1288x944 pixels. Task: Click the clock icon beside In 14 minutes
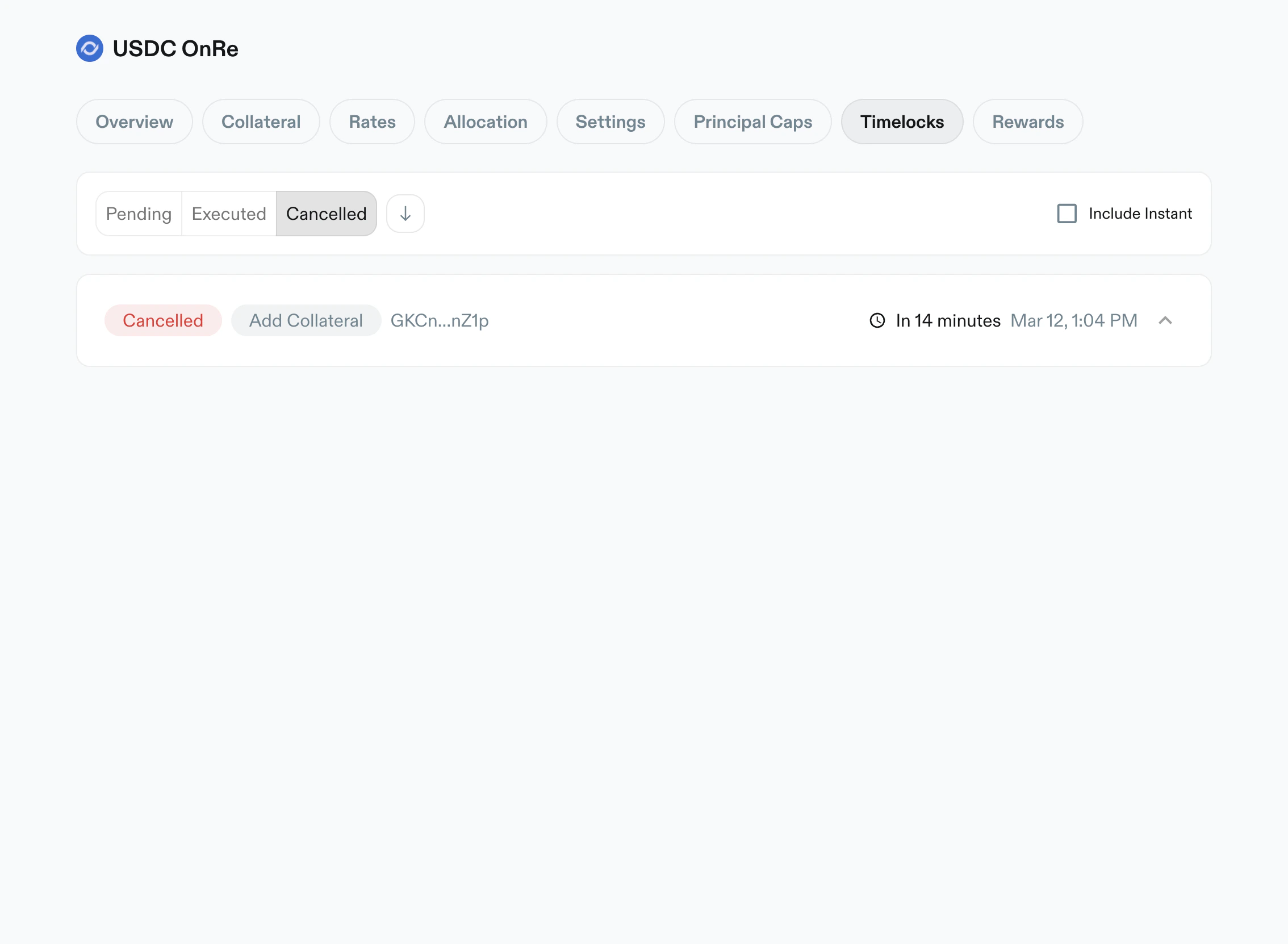[x=877, y=320]
